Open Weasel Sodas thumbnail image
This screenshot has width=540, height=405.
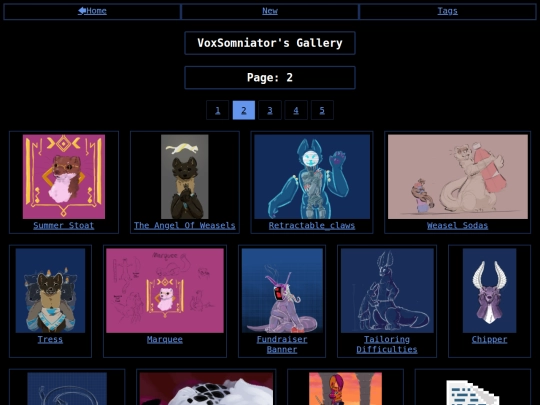[x=458, y=177]
